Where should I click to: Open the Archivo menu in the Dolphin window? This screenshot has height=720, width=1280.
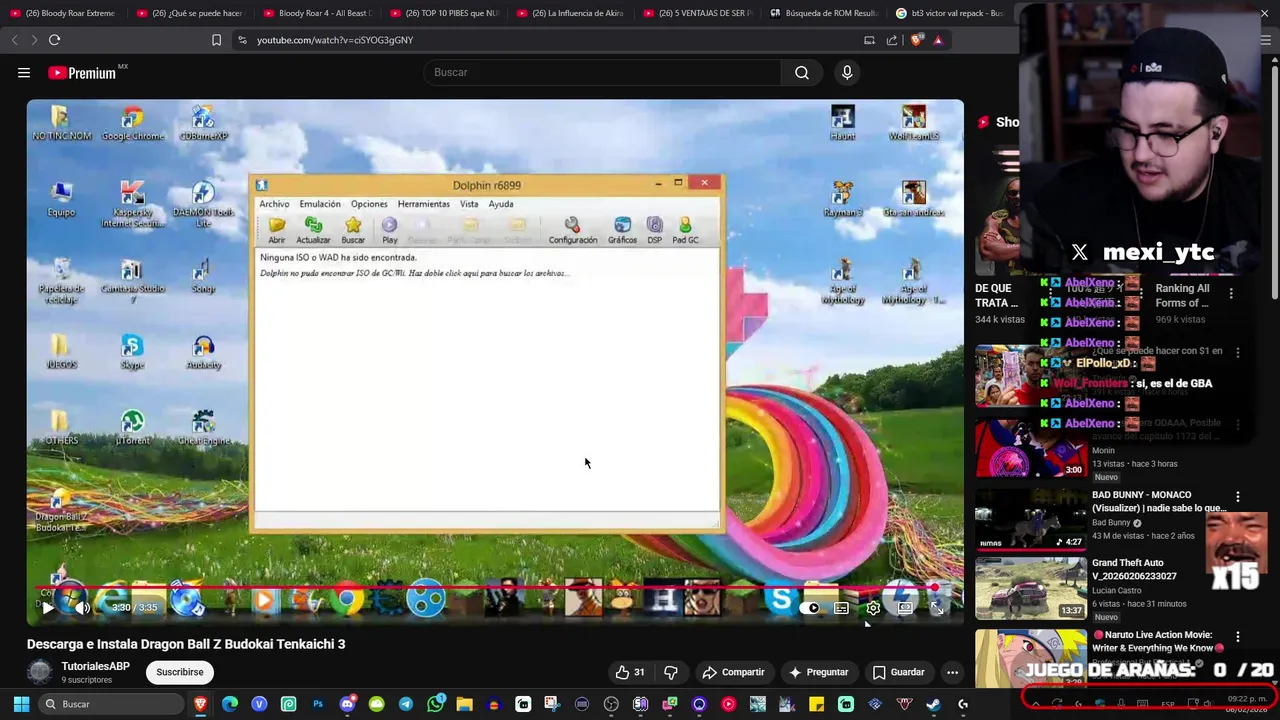[x=274, y=204]
